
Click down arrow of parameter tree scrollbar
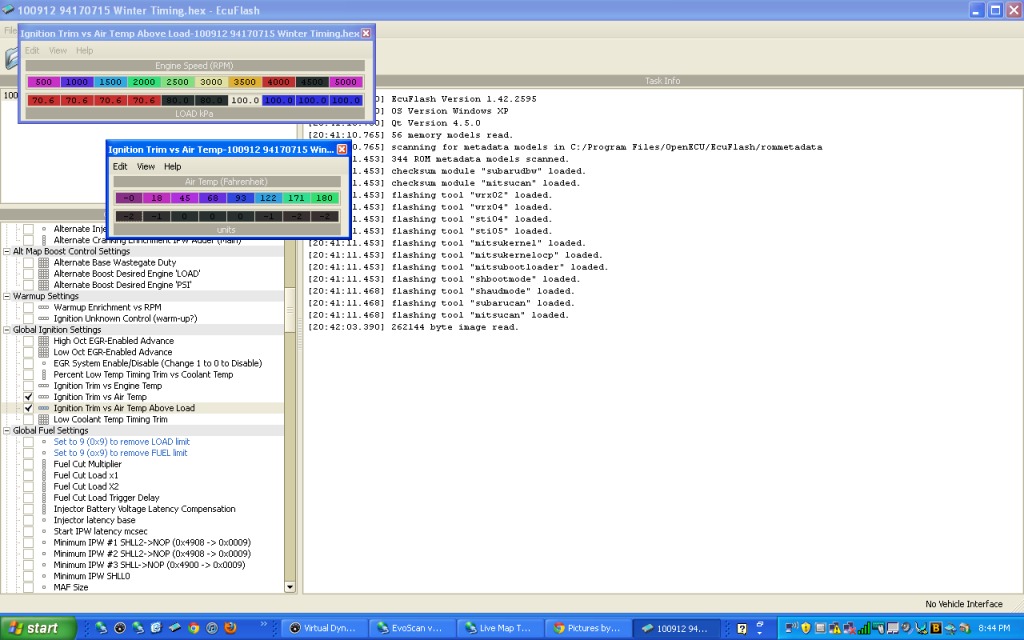pos(290,587)
